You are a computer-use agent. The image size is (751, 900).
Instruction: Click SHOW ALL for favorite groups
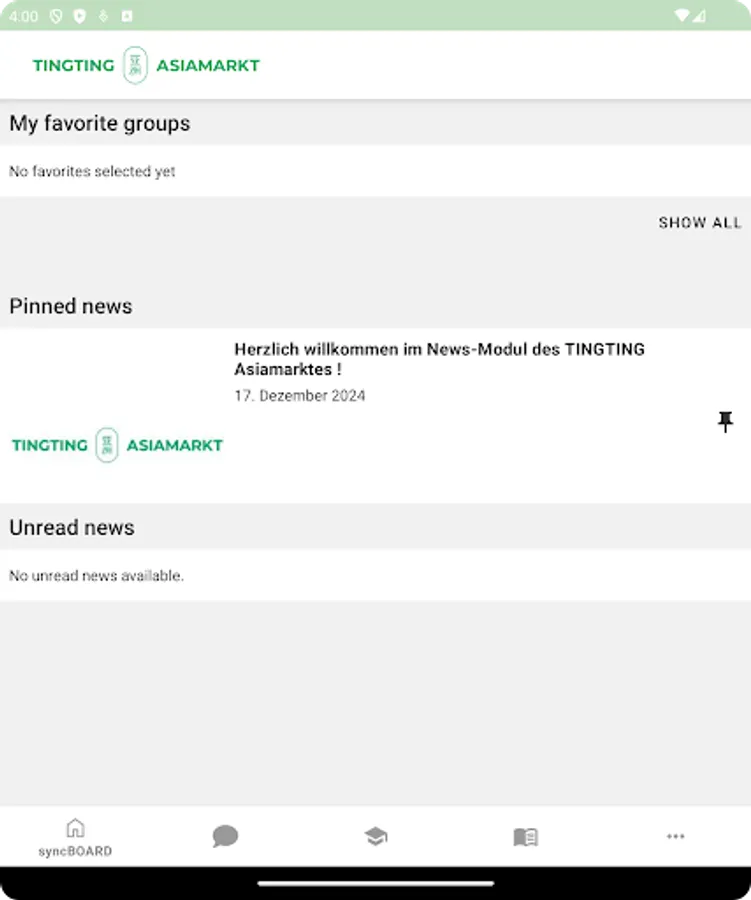(x=700, y=222)
